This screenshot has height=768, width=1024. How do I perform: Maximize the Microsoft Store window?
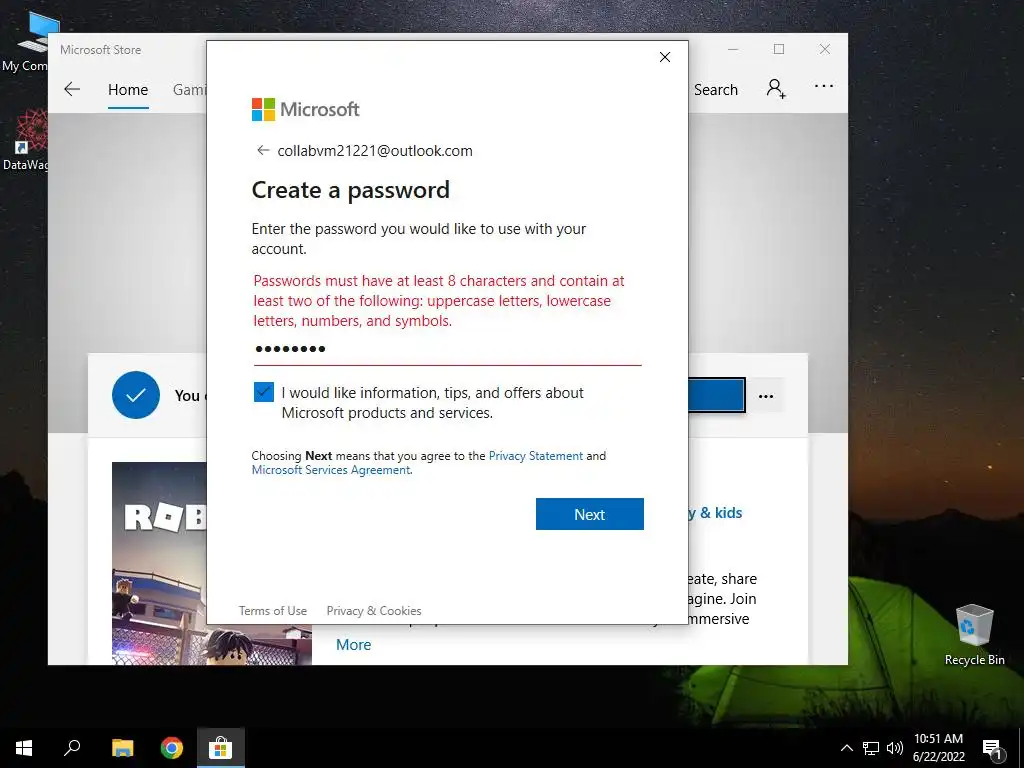(778, 50)
